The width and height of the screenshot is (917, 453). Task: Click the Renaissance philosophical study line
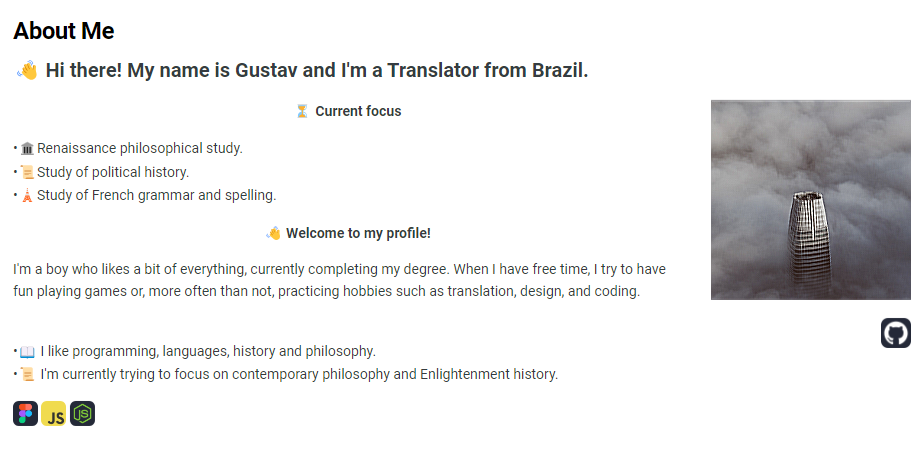(140, 148)
